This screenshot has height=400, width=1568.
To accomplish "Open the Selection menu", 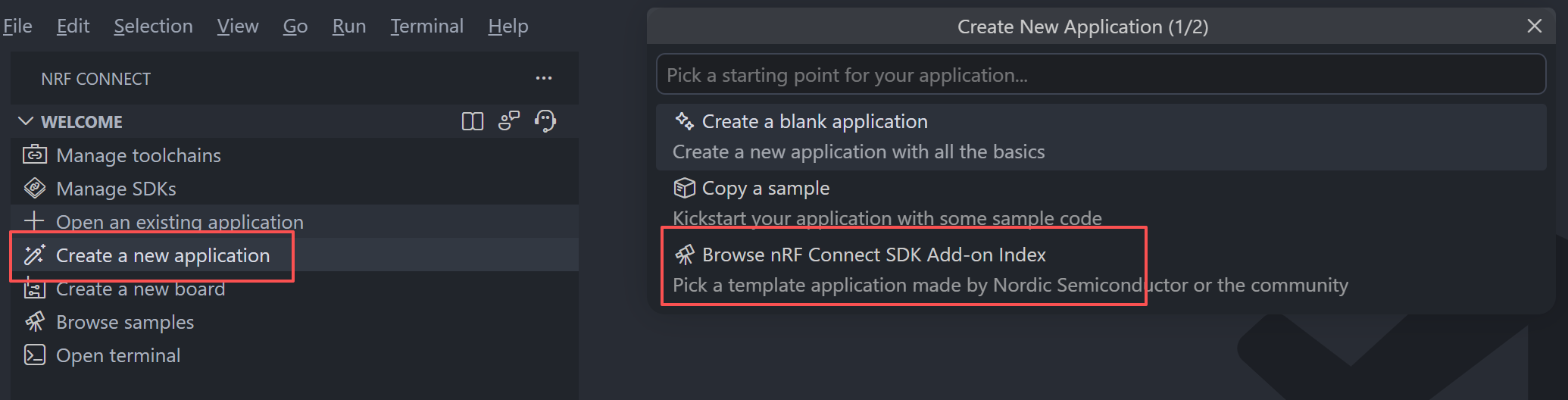I will [x=153, y=26].
